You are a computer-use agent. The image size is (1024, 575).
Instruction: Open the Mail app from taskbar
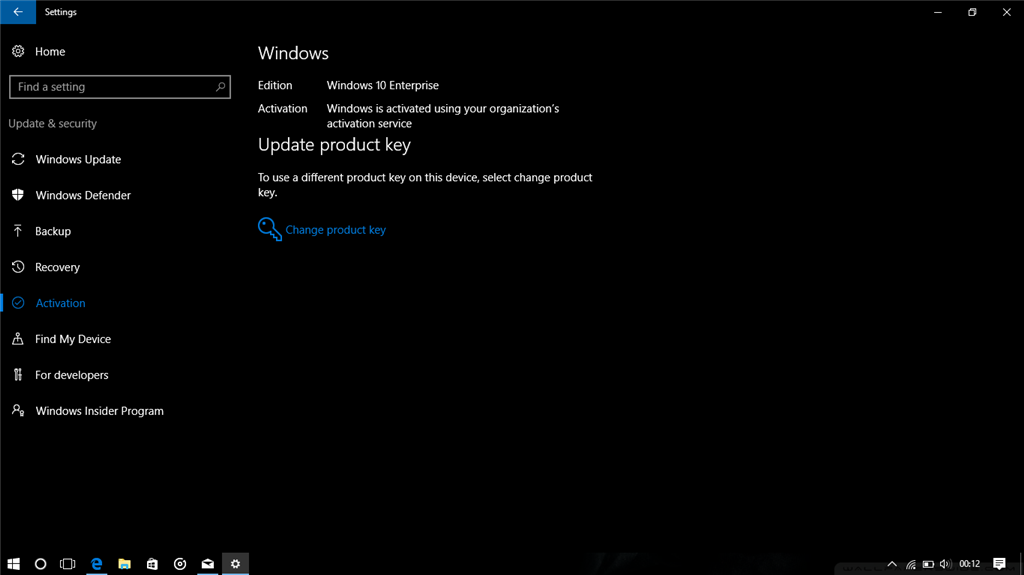click(x=208, y=563)
